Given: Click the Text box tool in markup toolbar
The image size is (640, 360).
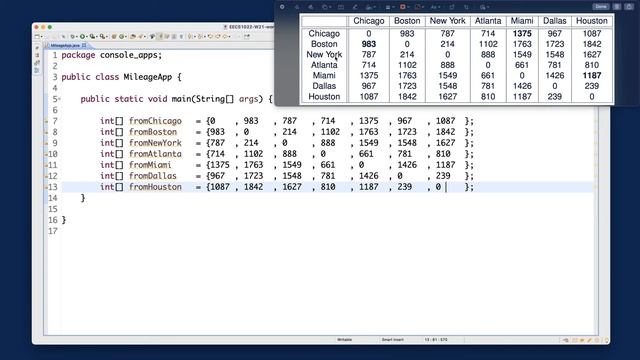Looking at the screenshot, I should tap(341, 7).
